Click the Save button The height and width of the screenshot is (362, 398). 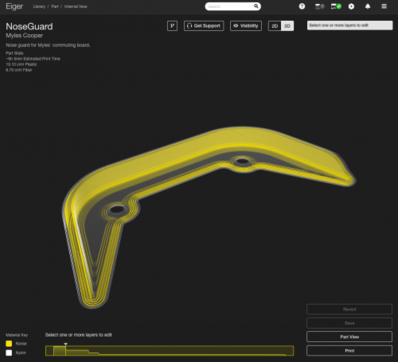point(349,323)
